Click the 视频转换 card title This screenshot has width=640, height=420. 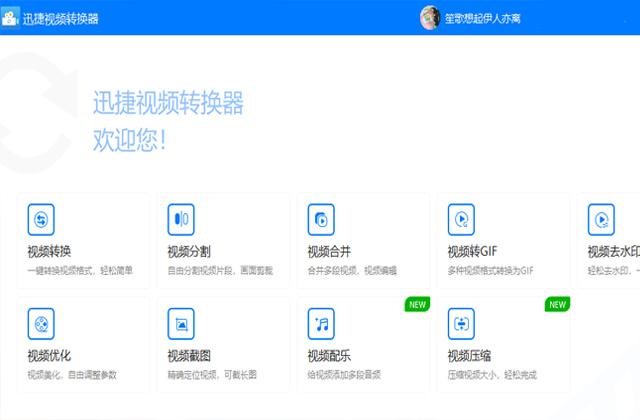[49, 251]
